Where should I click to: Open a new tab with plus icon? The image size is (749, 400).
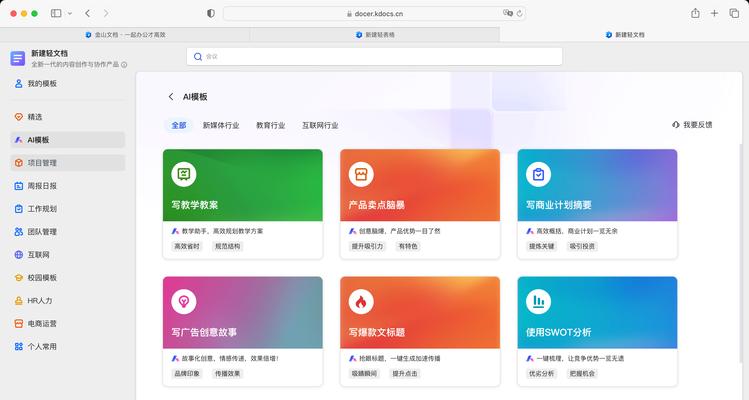[x=714, y=13]
